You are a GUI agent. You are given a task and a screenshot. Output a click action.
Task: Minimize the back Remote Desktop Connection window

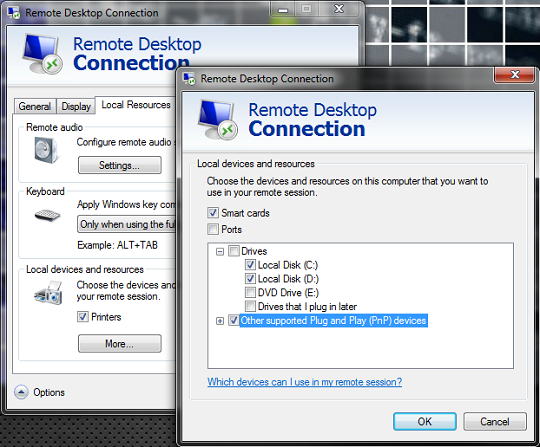point(283,9)
